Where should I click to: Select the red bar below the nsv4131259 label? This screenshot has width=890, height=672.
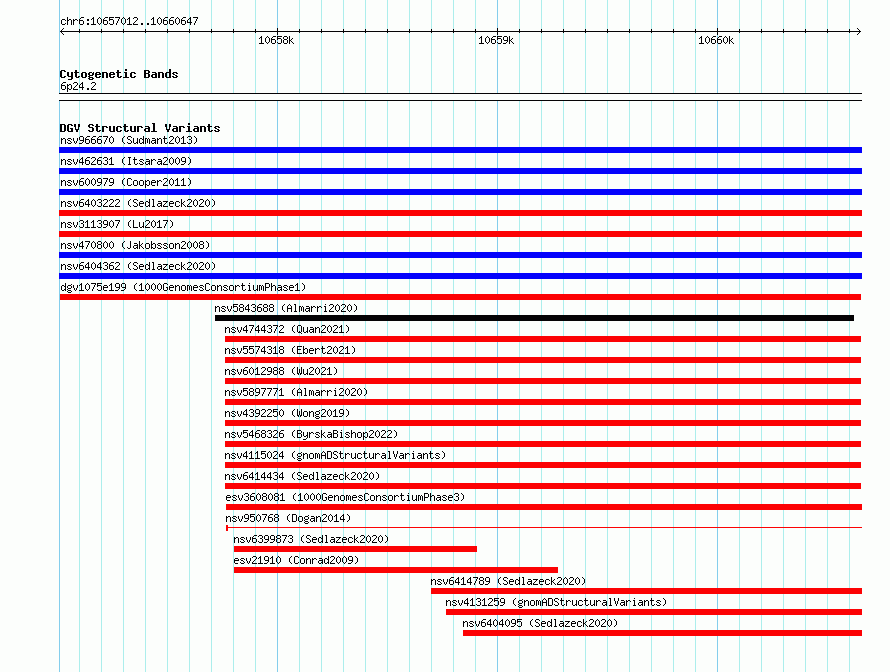pyautogui.click(x=653, y=612)
